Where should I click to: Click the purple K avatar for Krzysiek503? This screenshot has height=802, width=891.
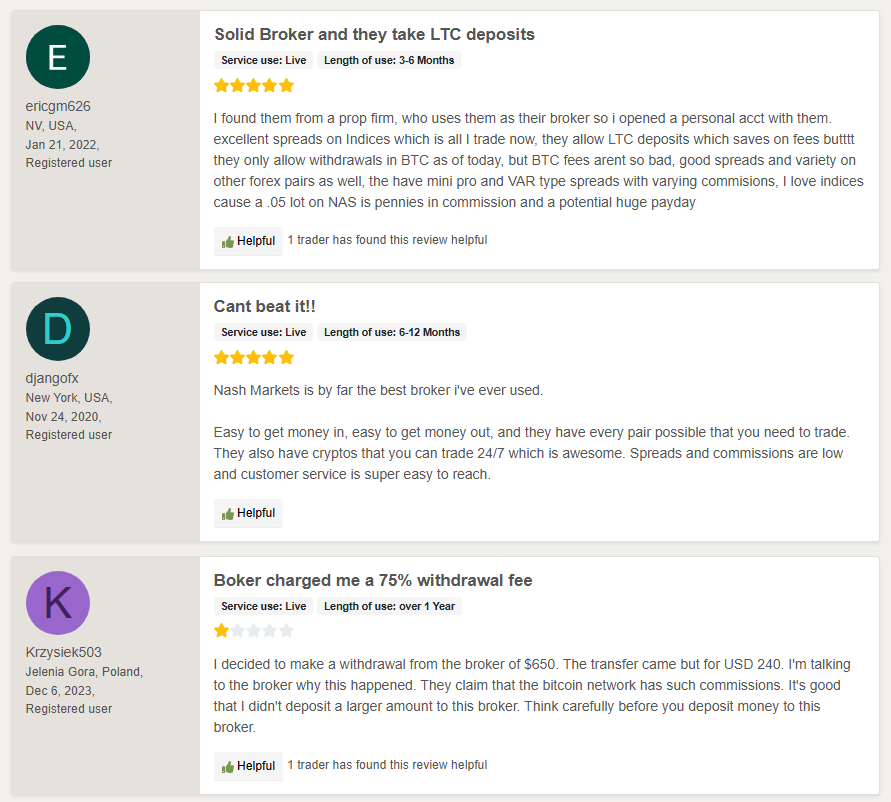pos(58,603)
